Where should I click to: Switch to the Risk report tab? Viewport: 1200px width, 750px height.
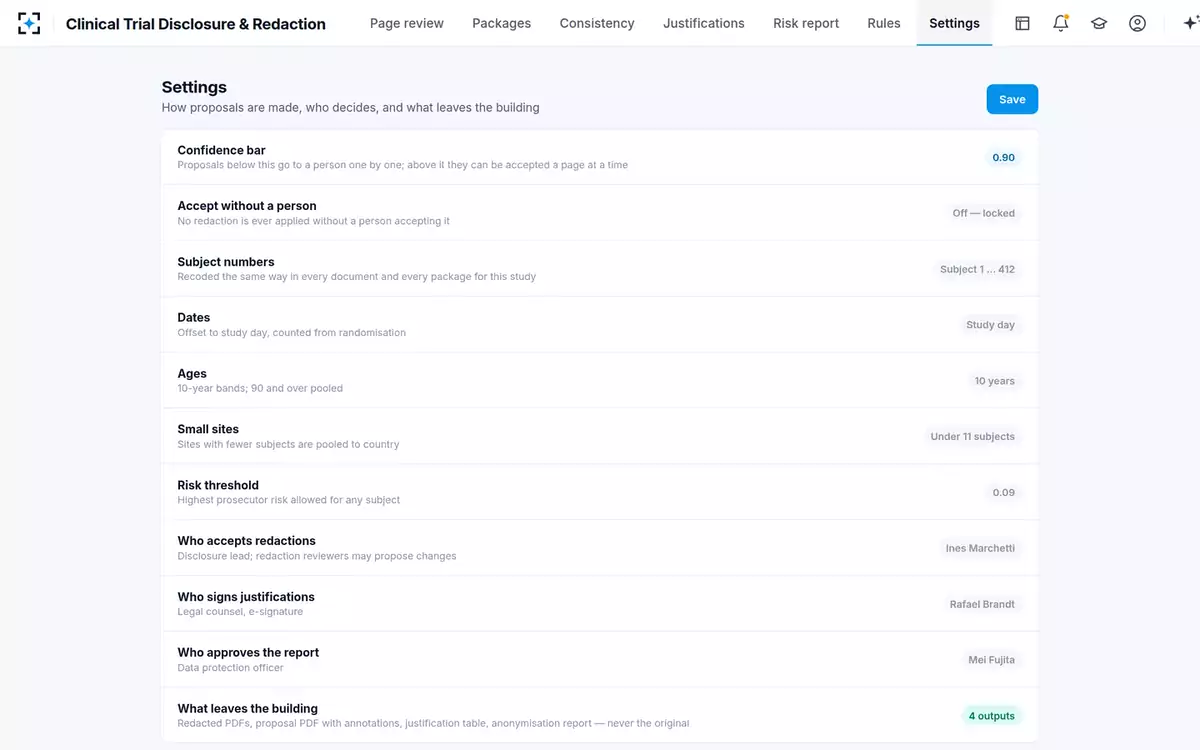[806, 23]
